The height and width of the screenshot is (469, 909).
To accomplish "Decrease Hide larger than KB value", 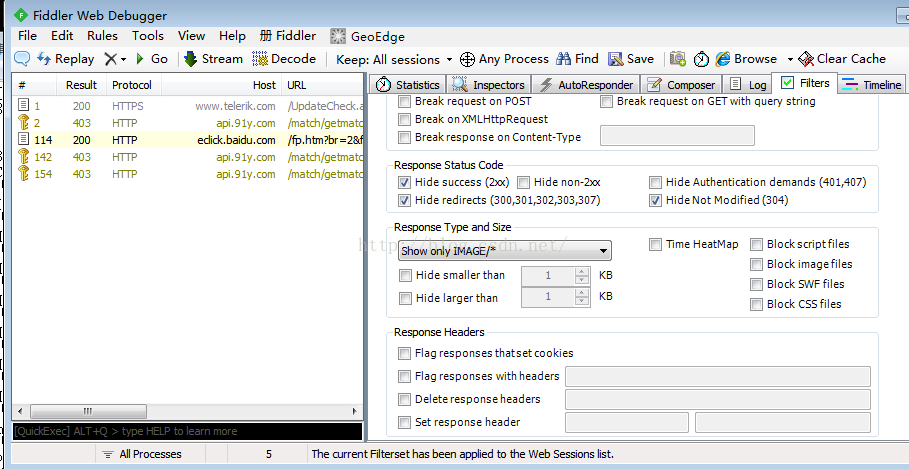I will click(582, 302).
